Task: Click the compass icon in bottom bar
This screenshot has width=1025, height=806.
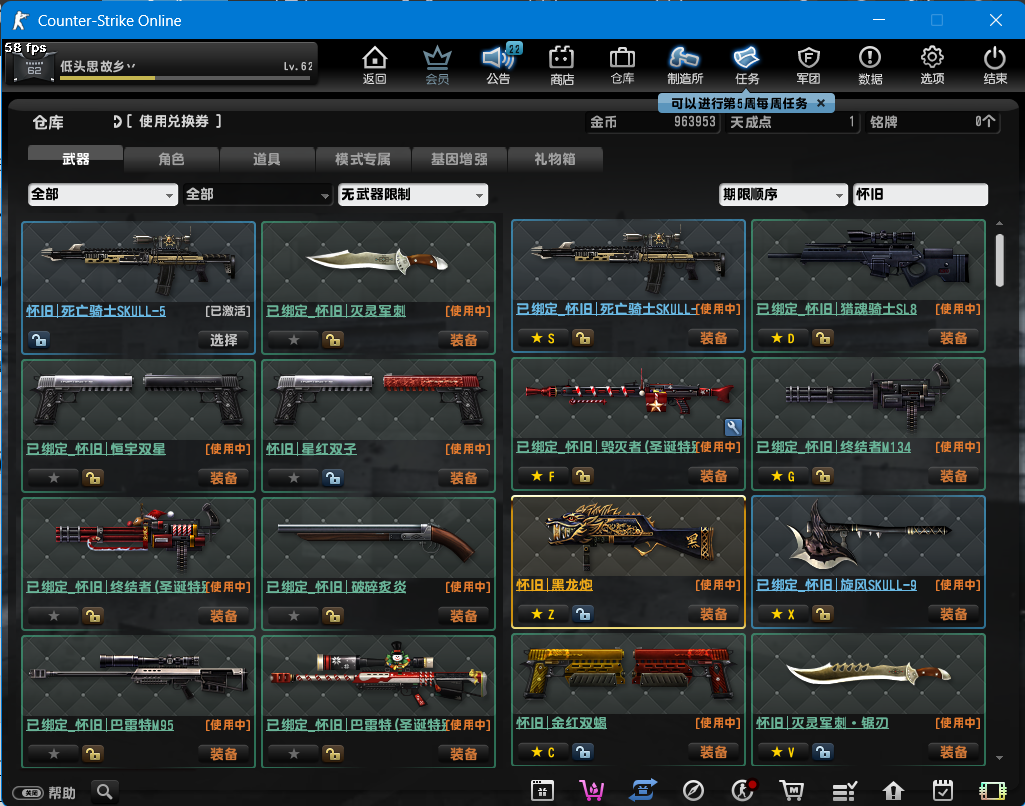Action: 693,791
